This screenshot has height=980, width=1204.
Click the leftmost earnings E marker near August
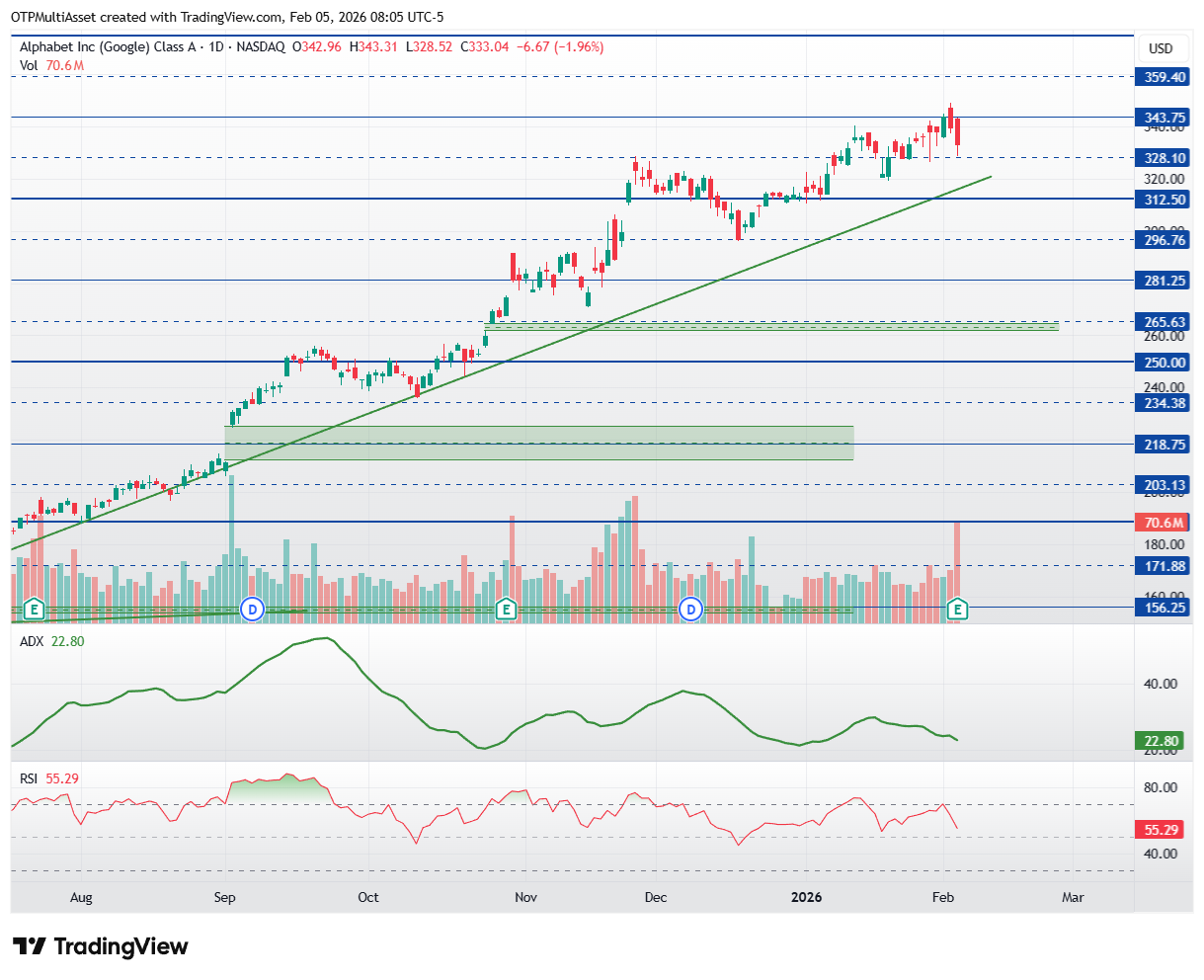point(35,609)
